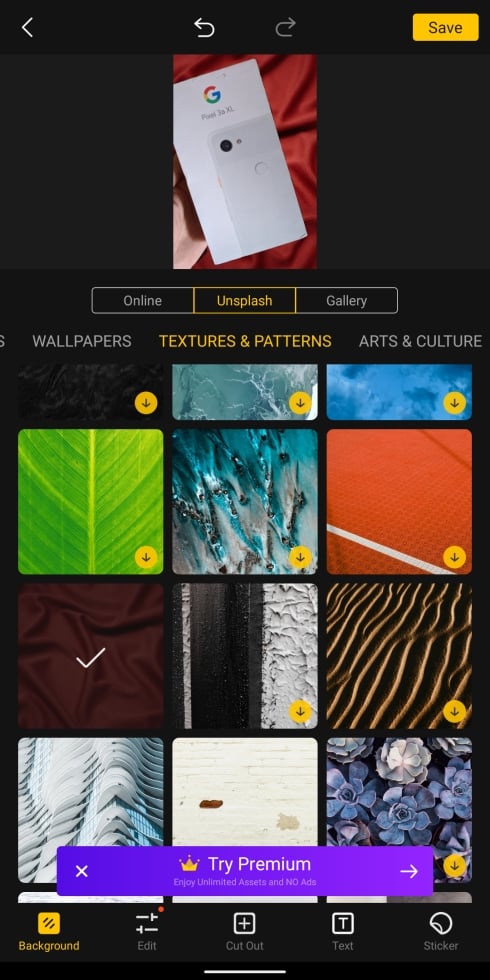
Task: Open the Cut Out tool
Action: pos(244,930)
